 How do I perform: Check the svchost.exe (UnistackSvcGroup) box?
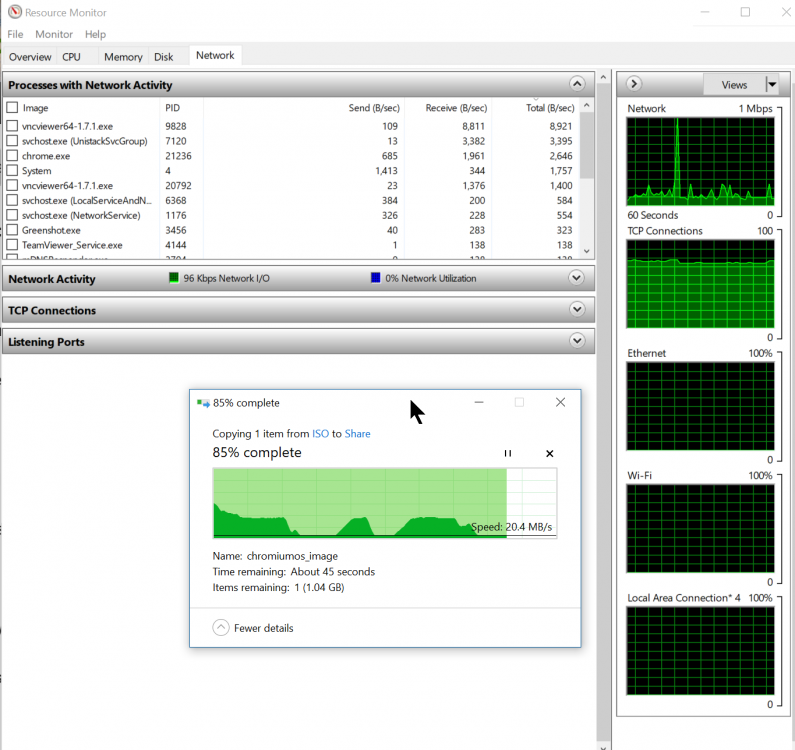[12, 140]
